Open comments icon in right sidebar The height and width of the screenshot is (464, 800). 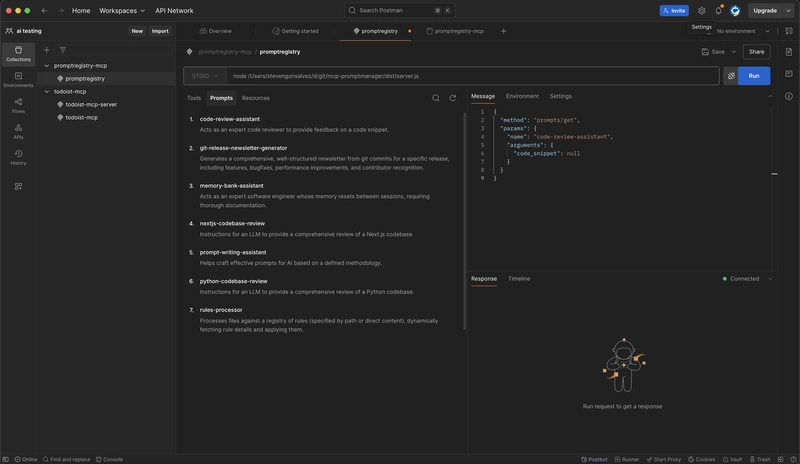coord(789,74)
